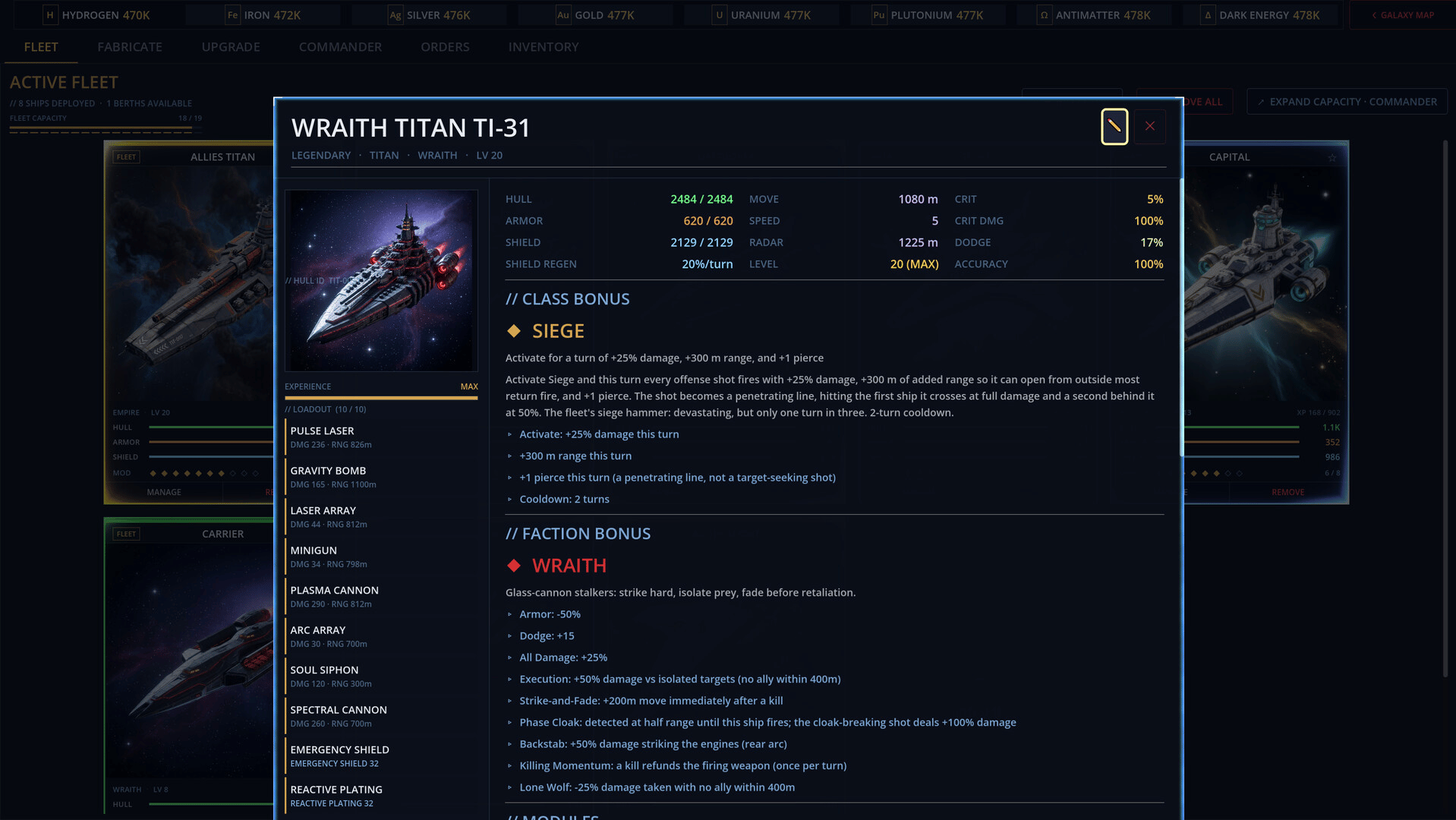This screenshot has height=820, width=1456.
Task: Click the "Cooldown: 2 turns" bullet
Action: 564,499
